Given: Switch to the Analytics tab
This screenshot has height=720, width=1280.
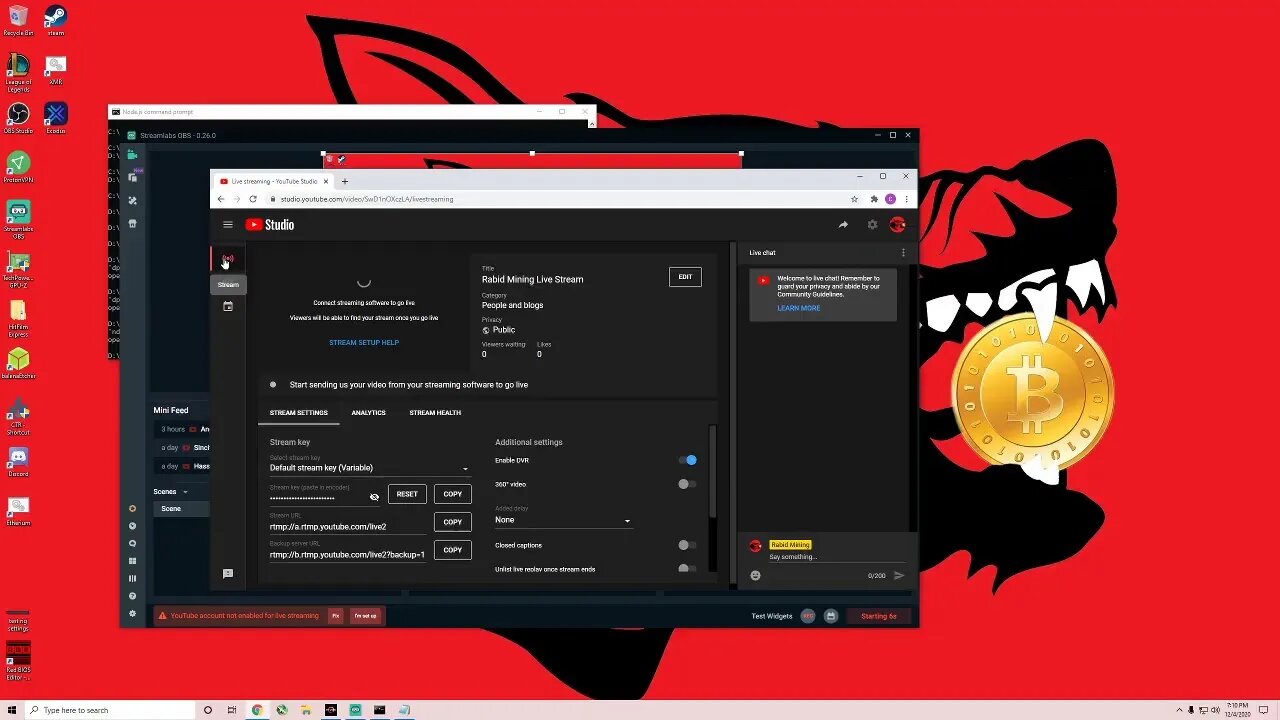Looking at the screenshot, I should [368, 413].
